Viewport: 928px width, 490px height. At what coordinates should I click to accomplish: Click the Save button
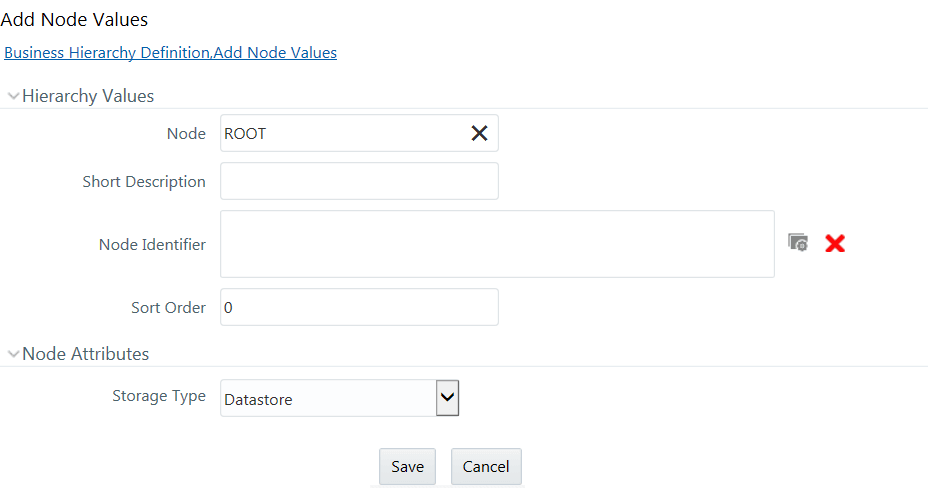click(407, 466)
